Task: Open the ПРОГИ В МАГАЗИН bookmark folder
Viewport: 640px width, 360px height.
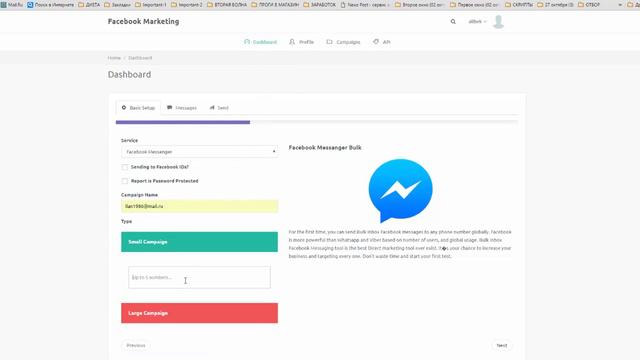Action: pos(275,5)
